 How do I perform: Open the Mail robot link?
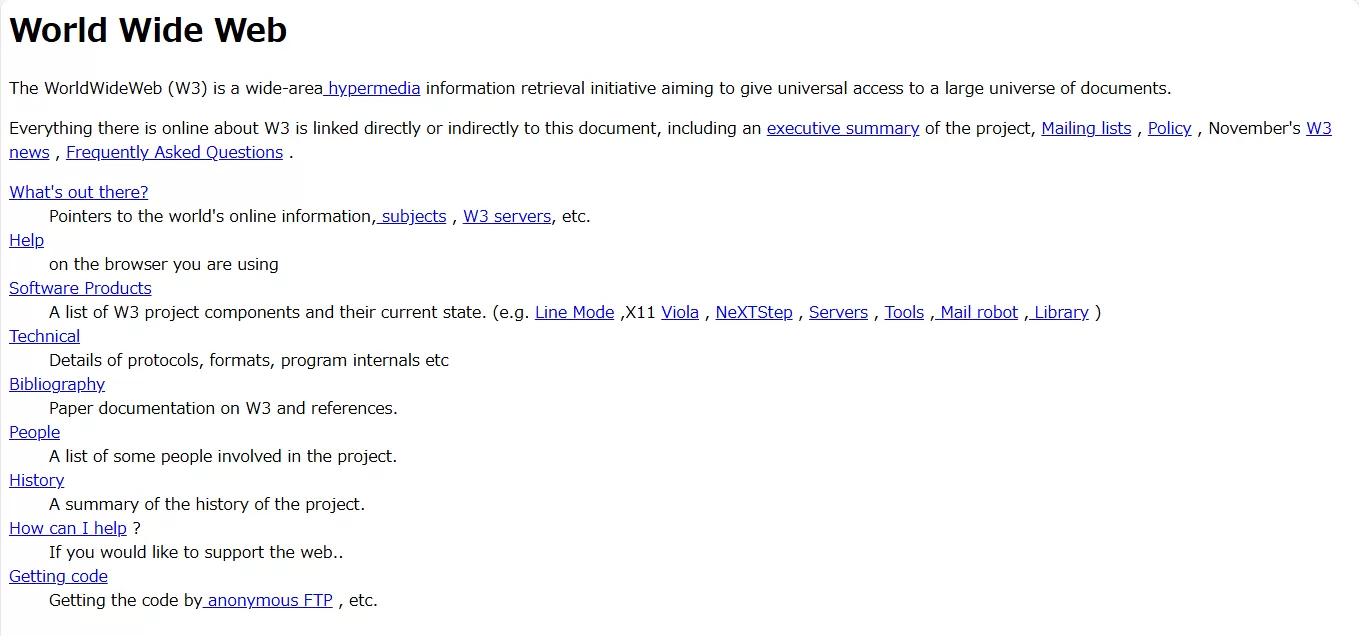(x=976, y=312)
